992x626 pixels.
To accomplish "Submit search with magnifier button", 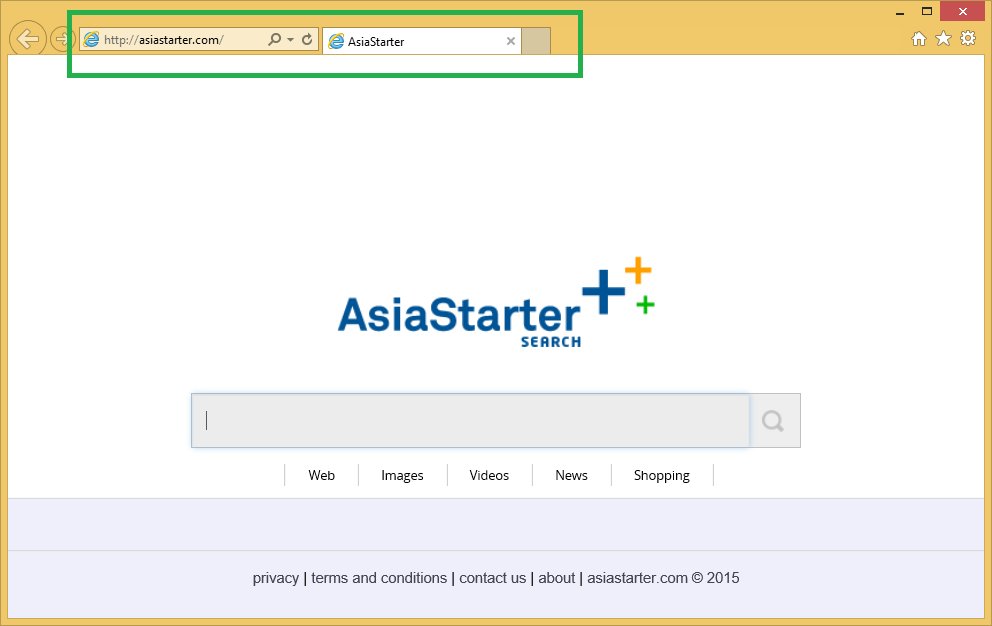I will (774, 420).
